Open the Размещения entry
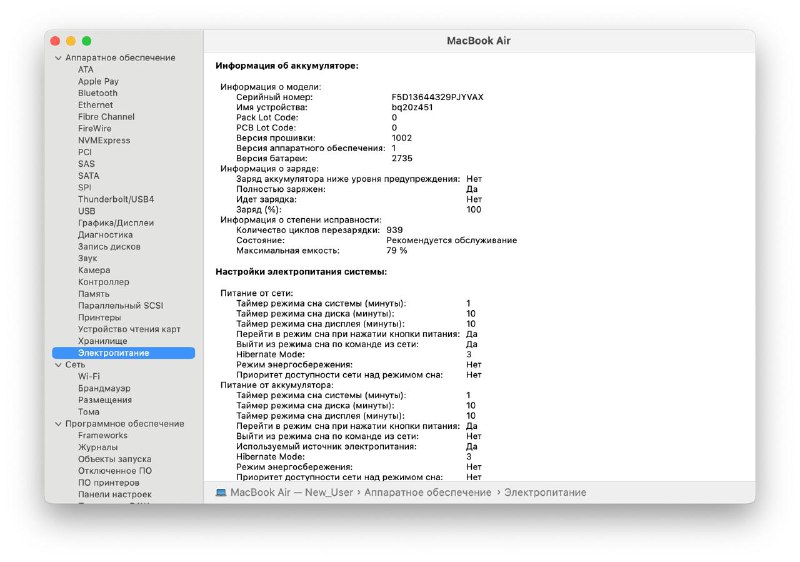Image resolution: width=800 pixels, height=562 pixels. click(105, 400)
